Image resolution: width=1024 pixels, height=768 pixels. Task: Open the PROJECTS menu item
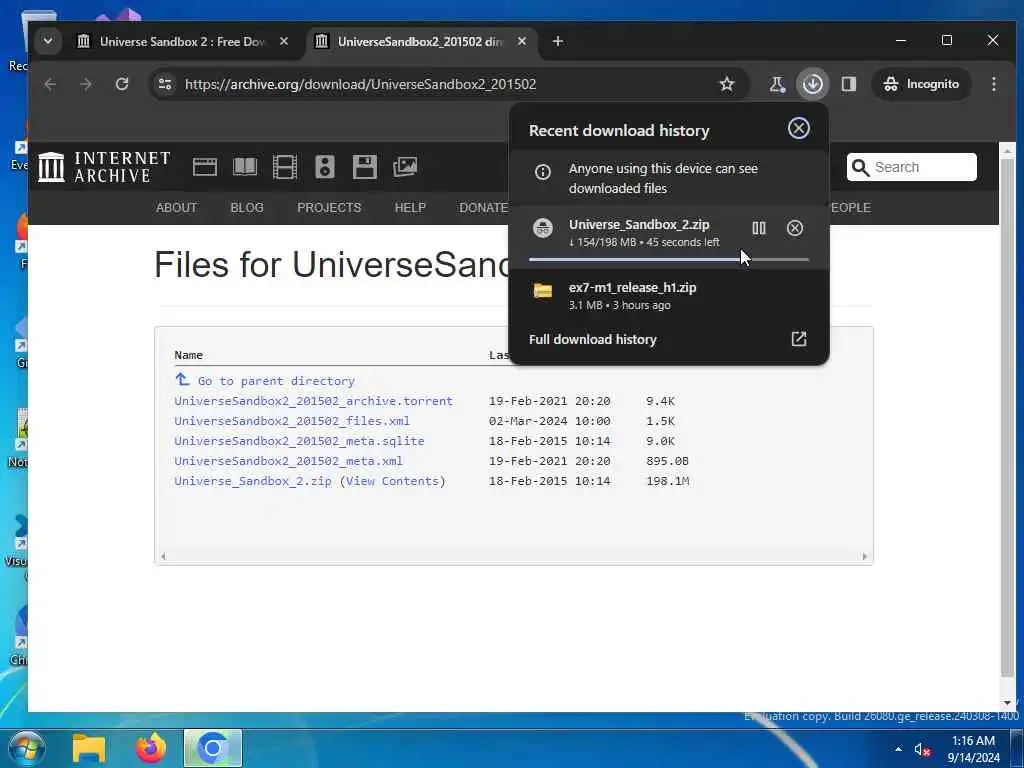tap(329, 208)
